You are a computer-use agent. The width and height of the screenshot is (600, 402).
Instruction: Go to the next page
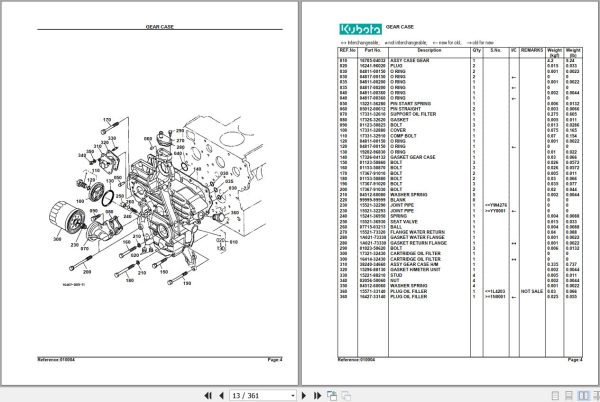[x=304, y=395]
